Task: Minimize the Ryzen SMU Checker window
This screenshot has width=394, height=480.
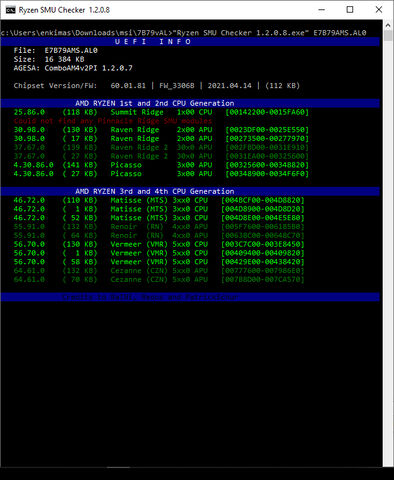Action: [321, 10]
